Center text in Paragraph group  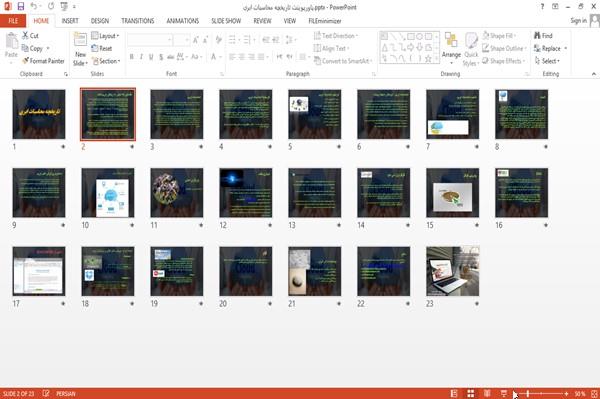point(242,57)
